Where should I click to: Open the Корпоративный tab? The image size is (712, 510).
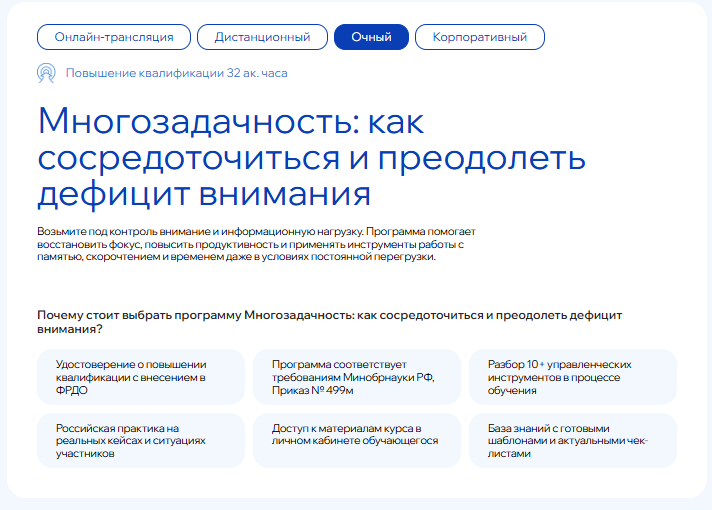[x=479, y=37]
